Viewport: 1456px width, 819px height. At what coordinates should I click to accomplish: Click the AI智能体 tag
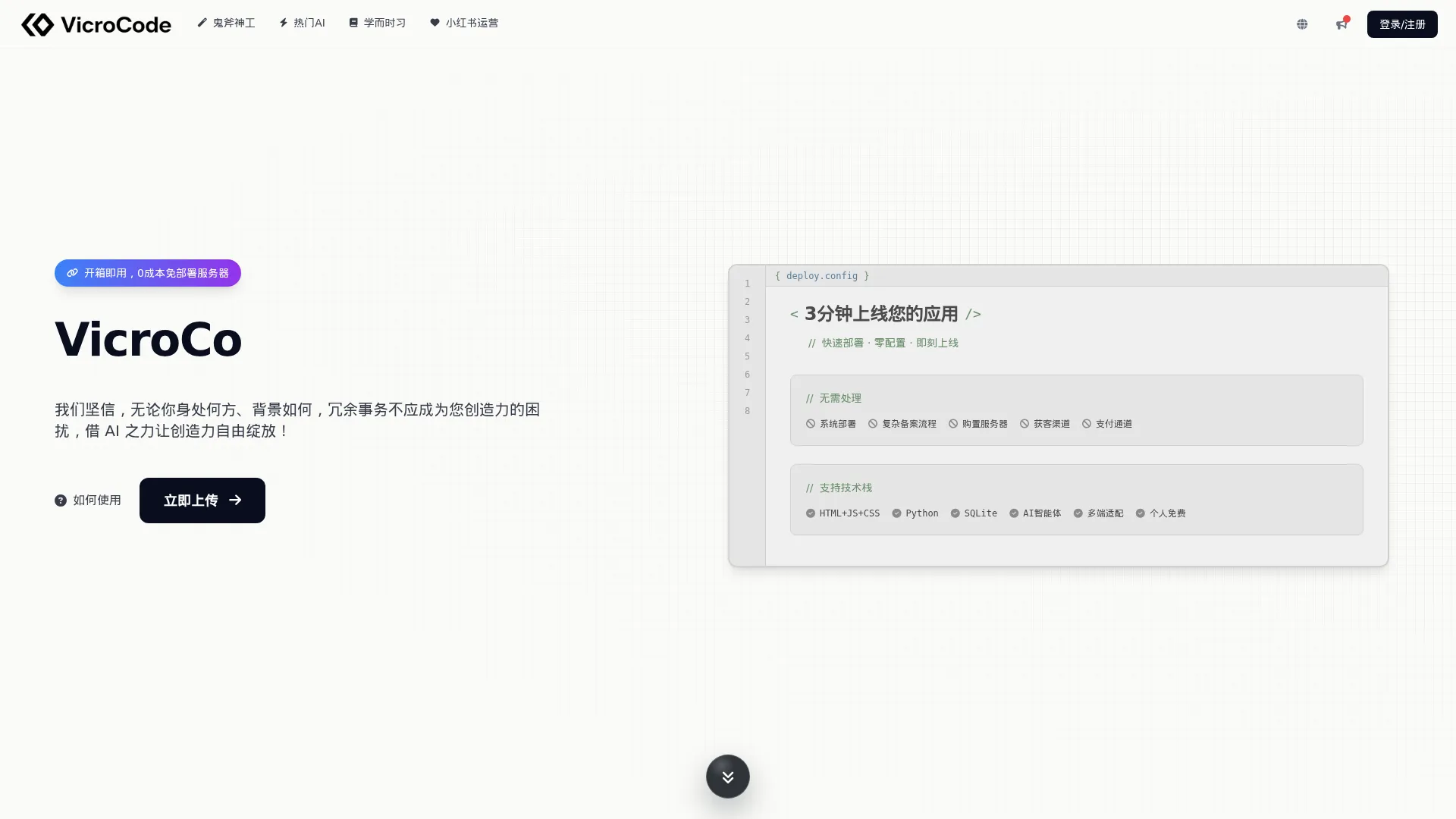pos(1035,513)
